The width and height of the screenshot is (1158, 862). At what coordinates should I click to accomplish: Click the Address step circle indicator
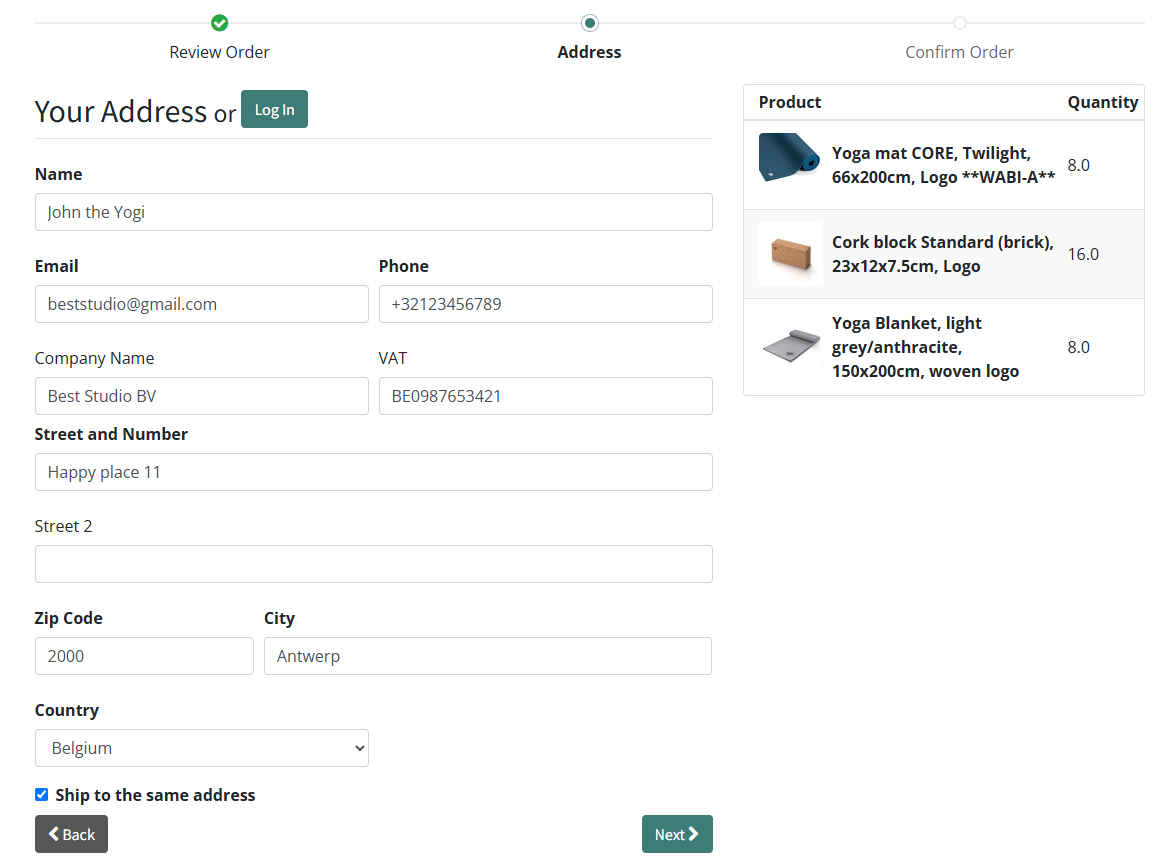590,23
